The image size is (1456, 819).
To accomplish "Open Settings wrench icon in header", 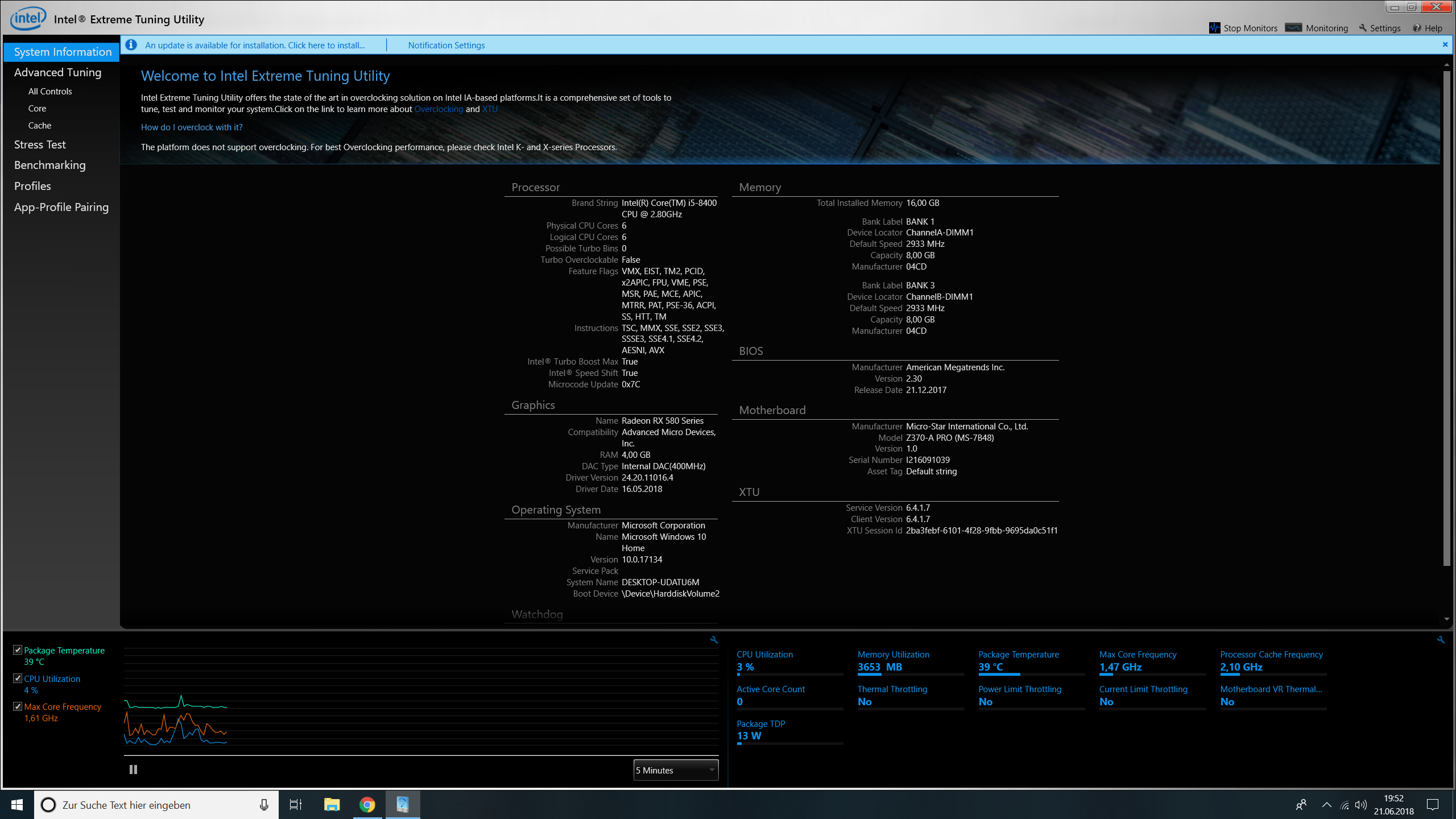I will 1363,28.
